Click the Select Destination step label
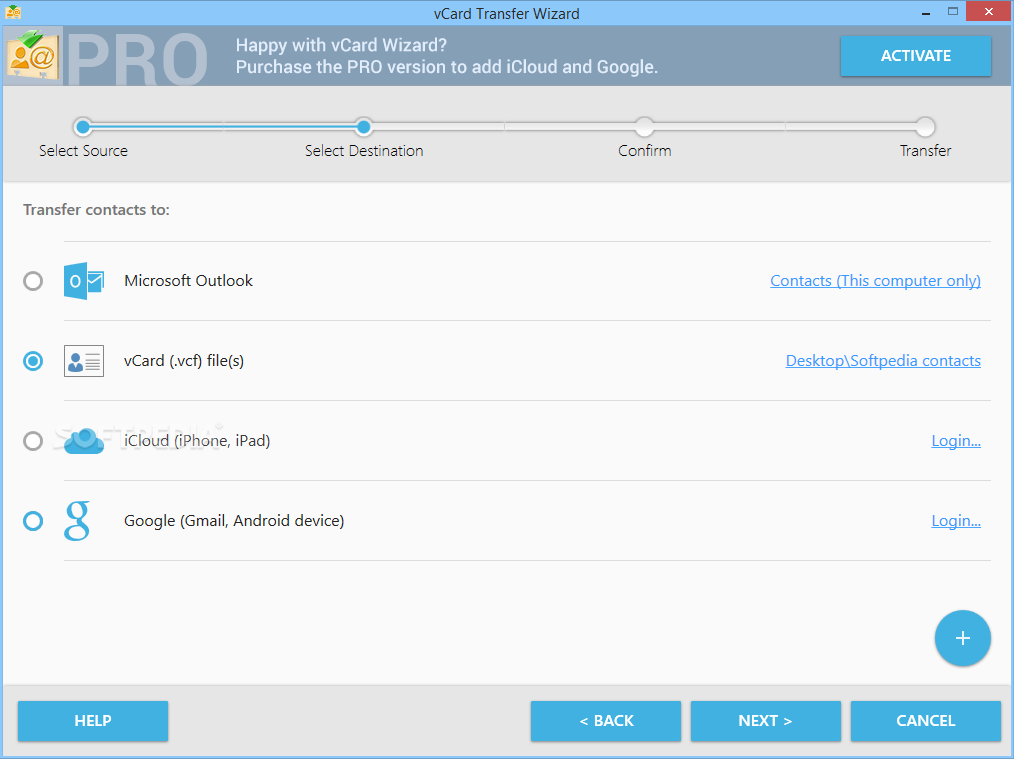Screen dimensions: 1014x759 click(364, 151)
